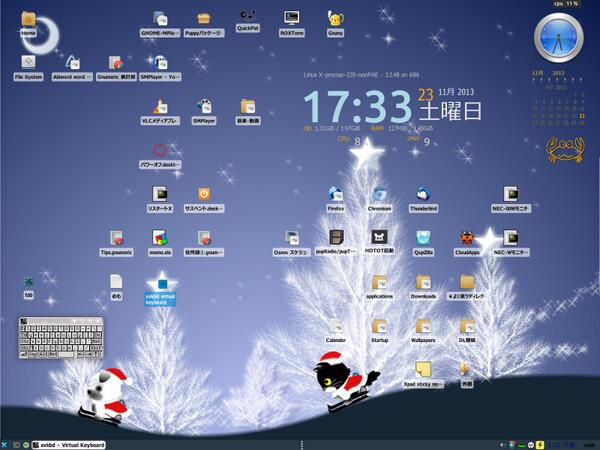Click the analog clock widget
Image resolution: width=600 pixels, height=450 pixels.
click(559, 38)
